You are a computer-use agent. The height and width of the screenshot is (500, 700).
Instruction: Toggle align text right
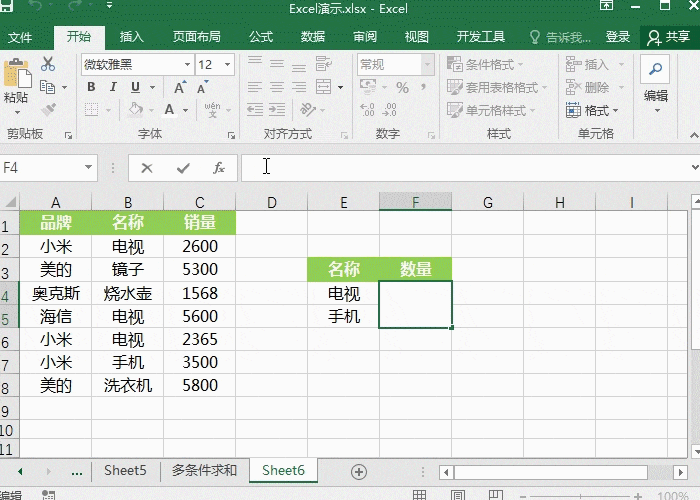point(299,87)
